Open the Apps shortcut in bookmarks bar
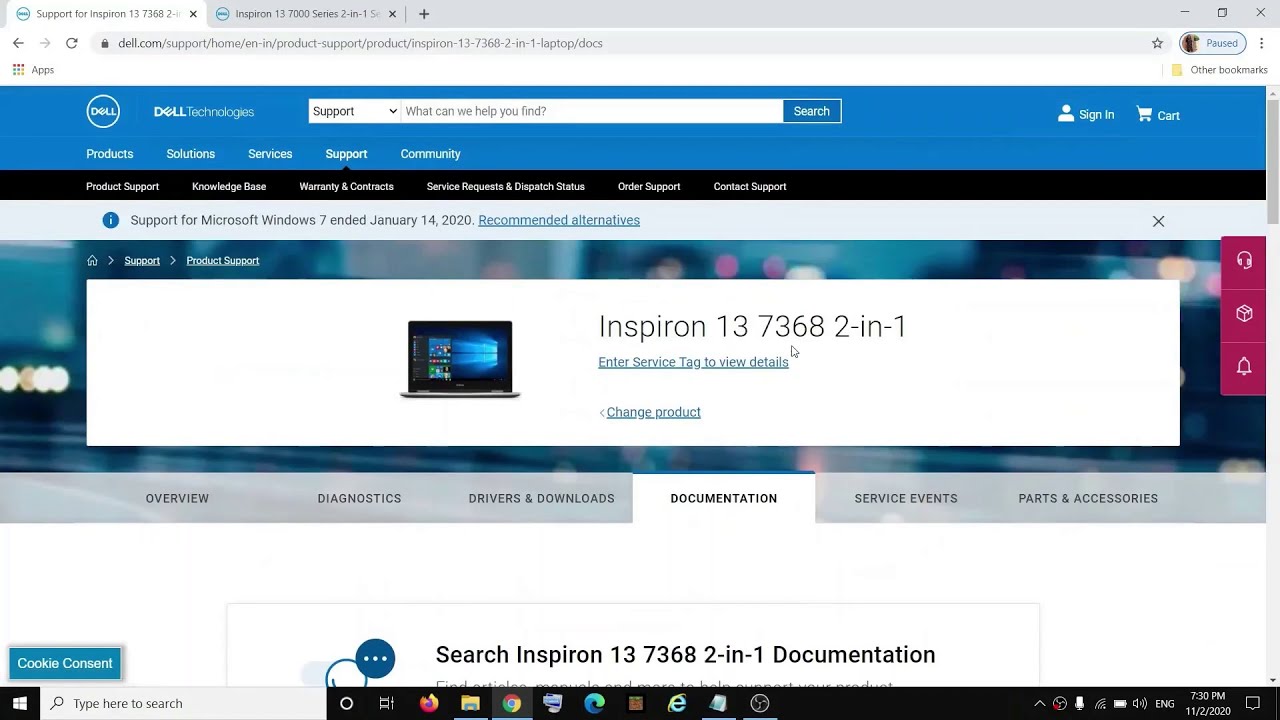 (33, 70)
